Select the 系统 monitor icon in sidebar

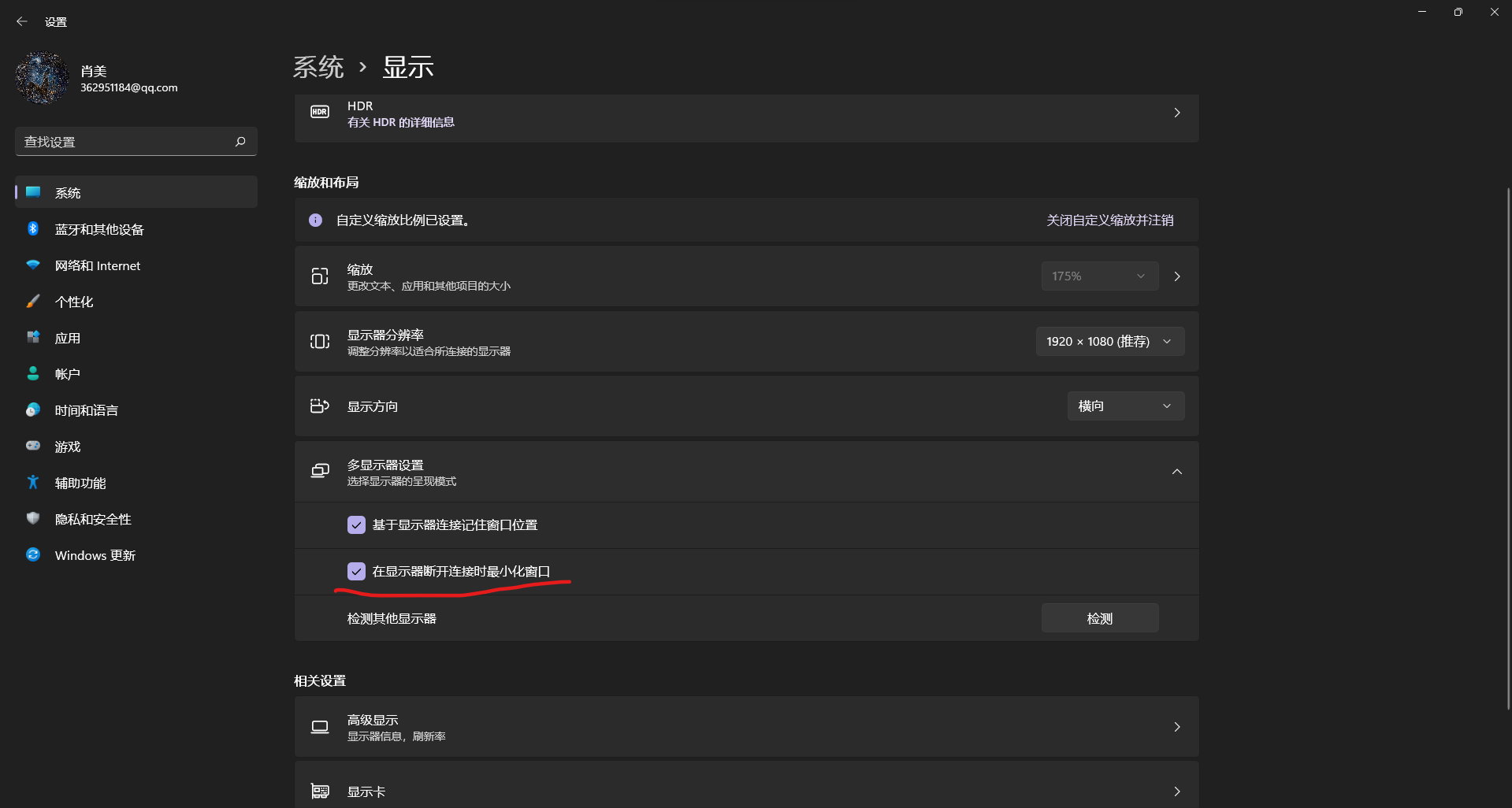[33, 192]
